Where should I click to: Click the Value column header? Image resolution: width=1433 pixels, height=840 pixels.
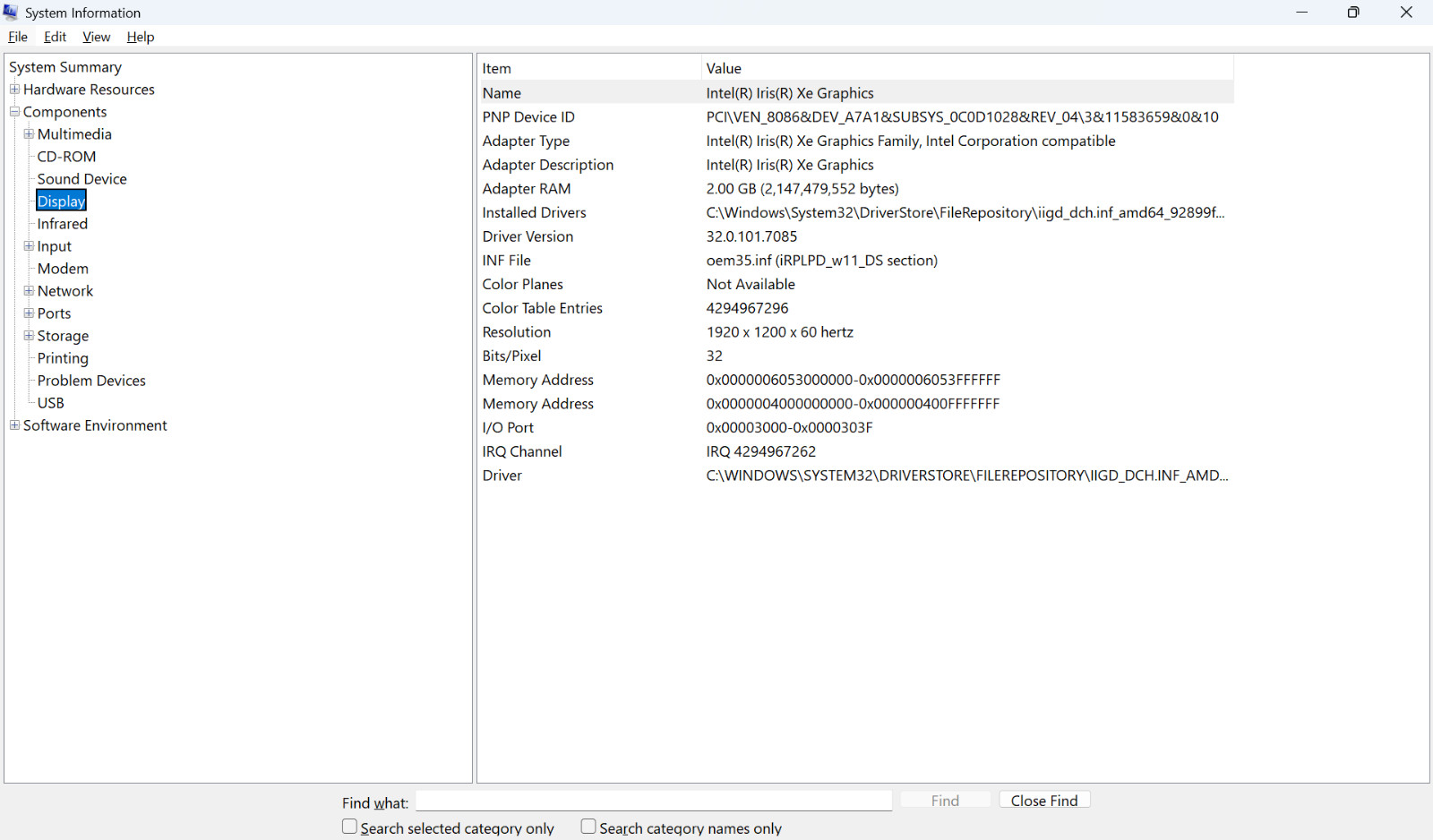(968, 68)
